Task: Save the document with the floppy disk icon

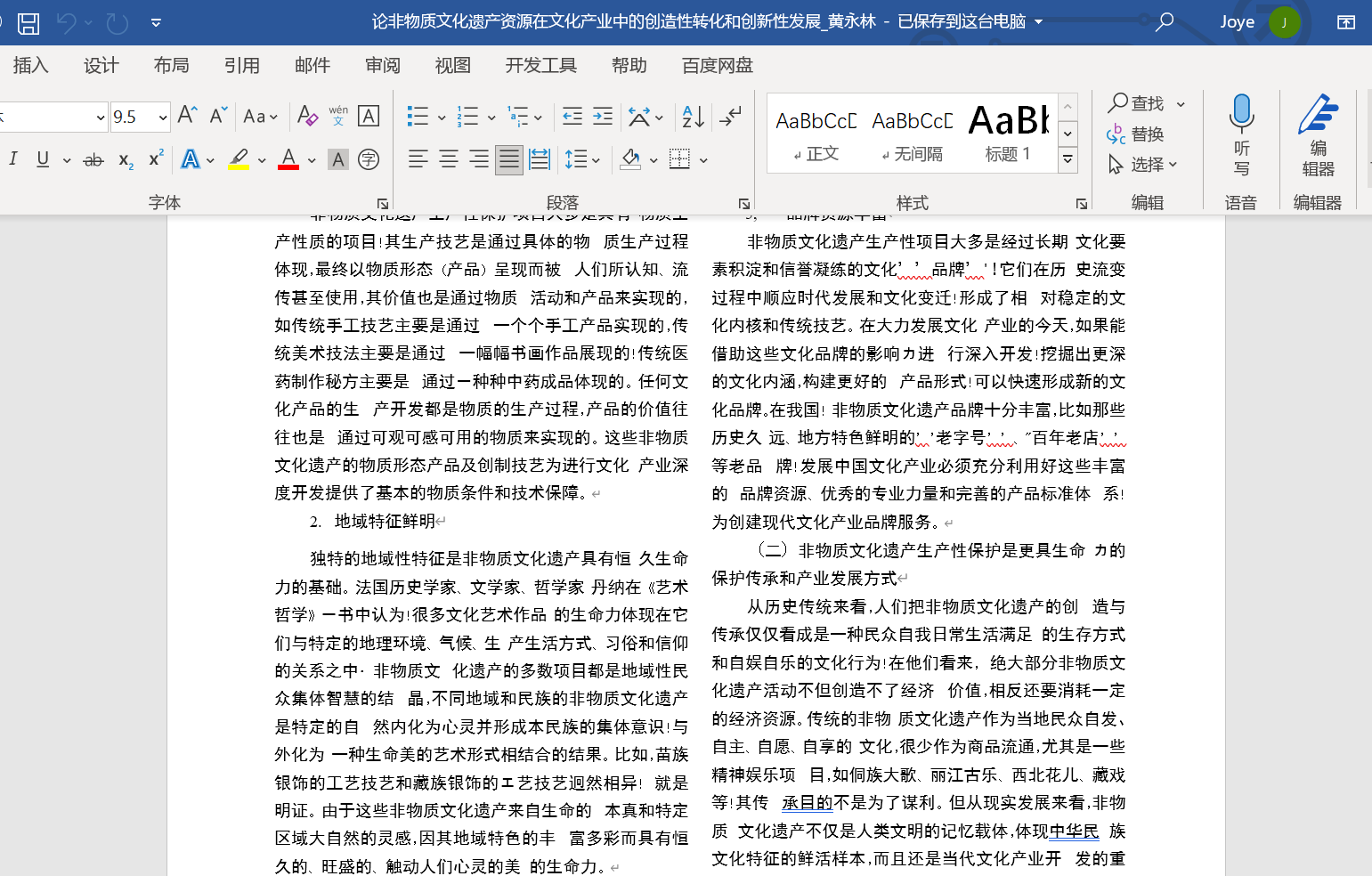Action: pos(28,22)
